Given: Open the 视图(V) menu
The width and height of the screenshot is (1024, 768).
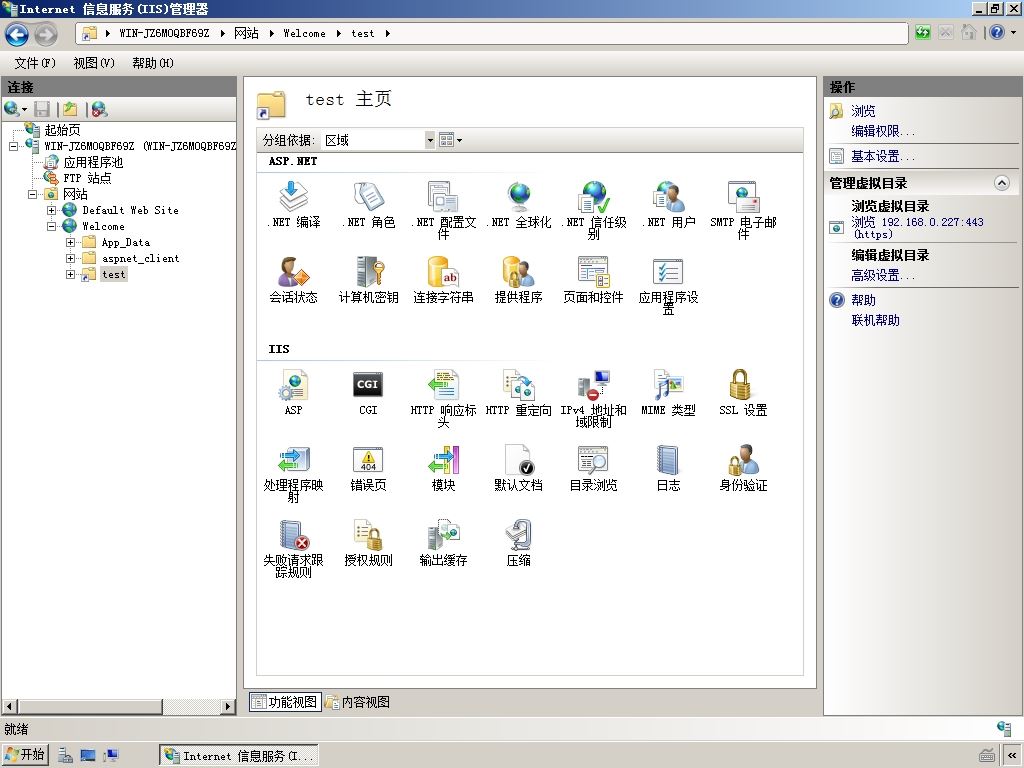Looking at the screenshot, I should tap(94, 63).
